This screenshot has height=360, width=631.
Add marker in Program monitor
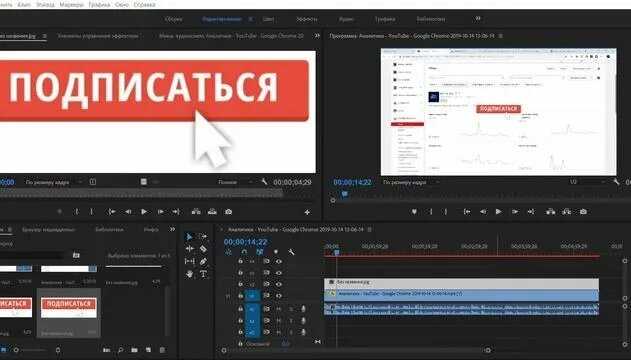tap(414, 212)
